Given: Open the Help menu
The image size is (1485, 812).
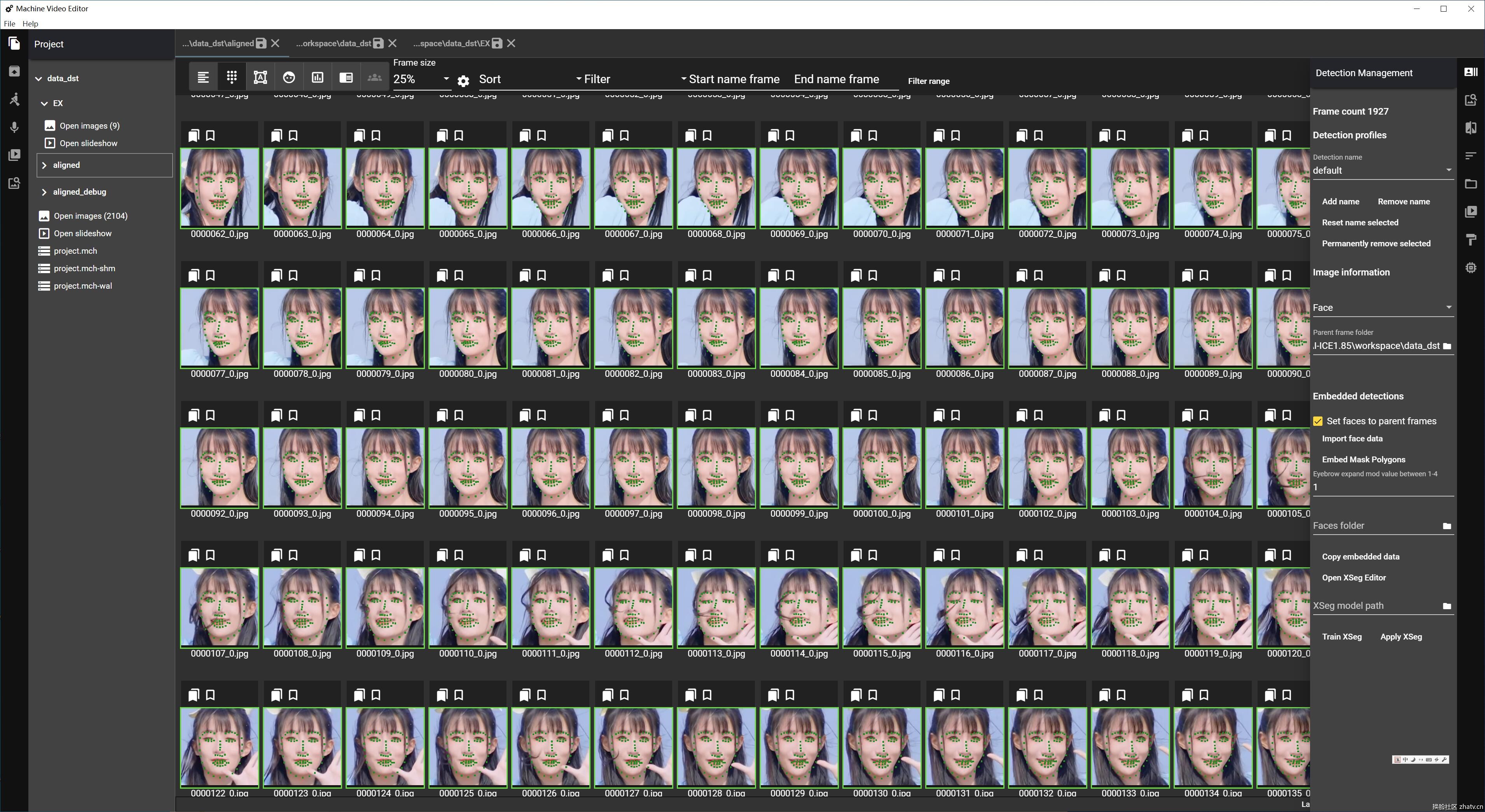Looking at the screenshot, I should pos(30,24).
